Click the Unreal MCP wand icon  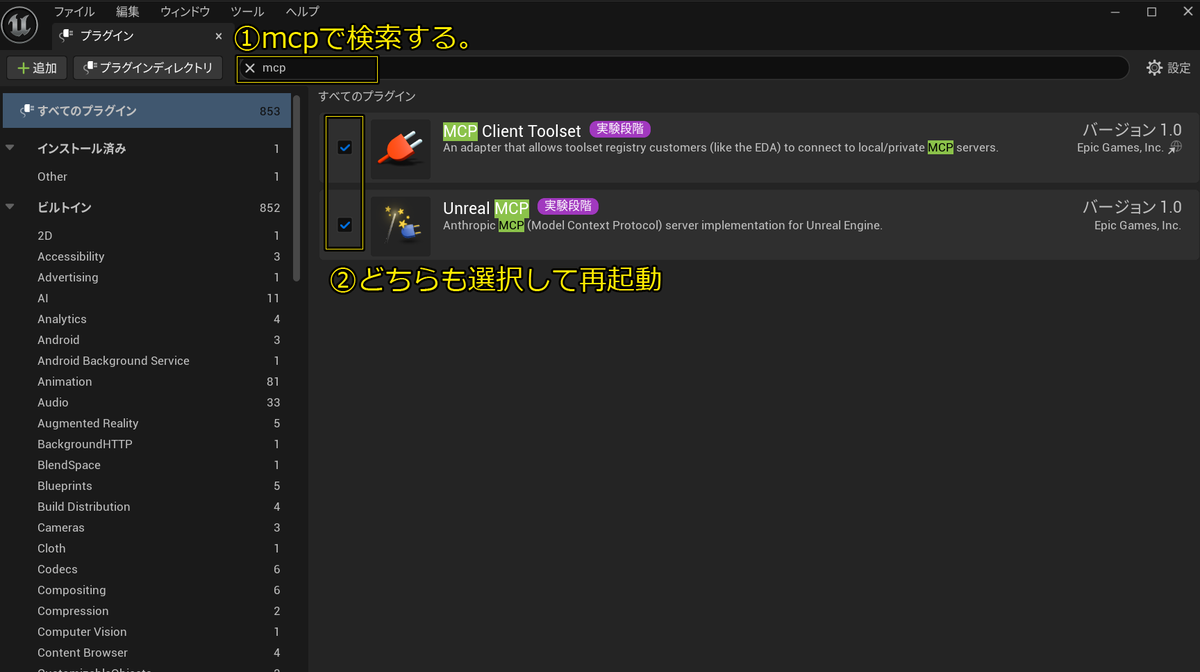pyautogui.click(x=400, y=226)
